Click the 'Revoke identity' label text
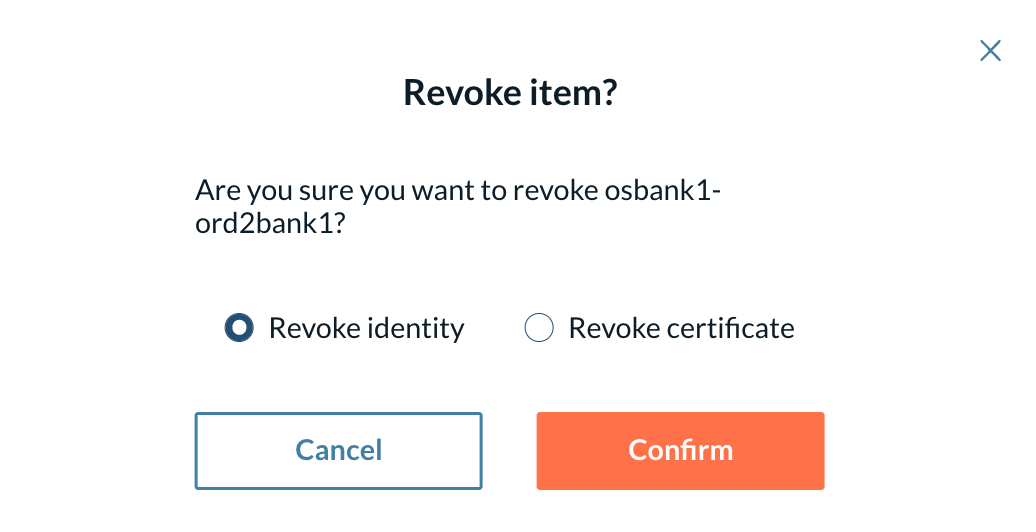The image size is (1036, 532). [x=367, y=328]
